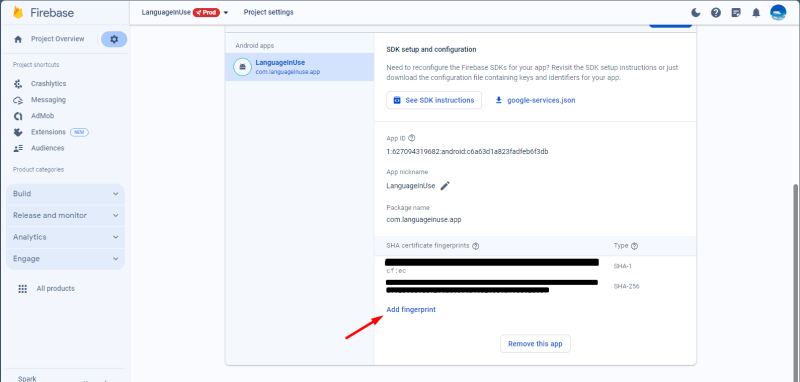Screen dimensions: 800x382
Task: Open the user account avatar
Action: point(778,13)
